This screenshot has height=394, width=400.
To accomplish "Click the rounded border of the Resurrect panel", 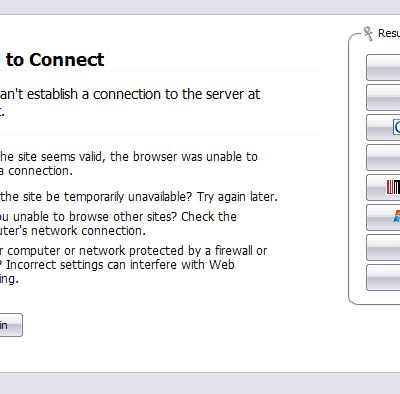I will pos(349,167).
